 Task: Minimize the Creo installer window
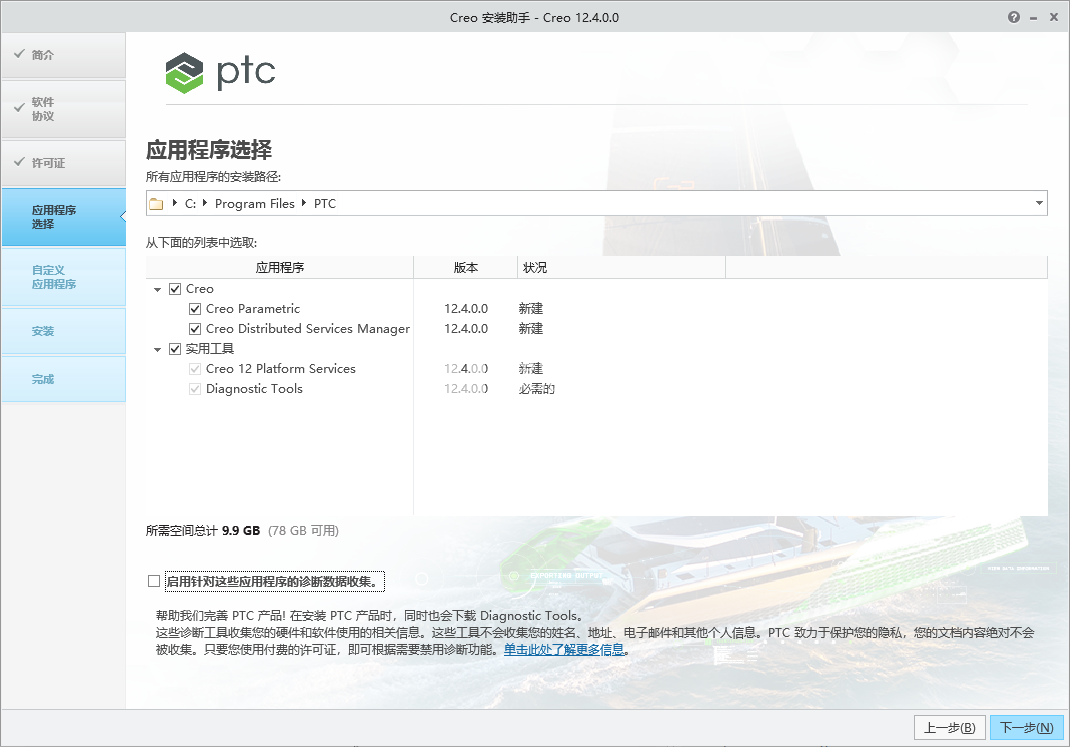[x=1034, y=18]
